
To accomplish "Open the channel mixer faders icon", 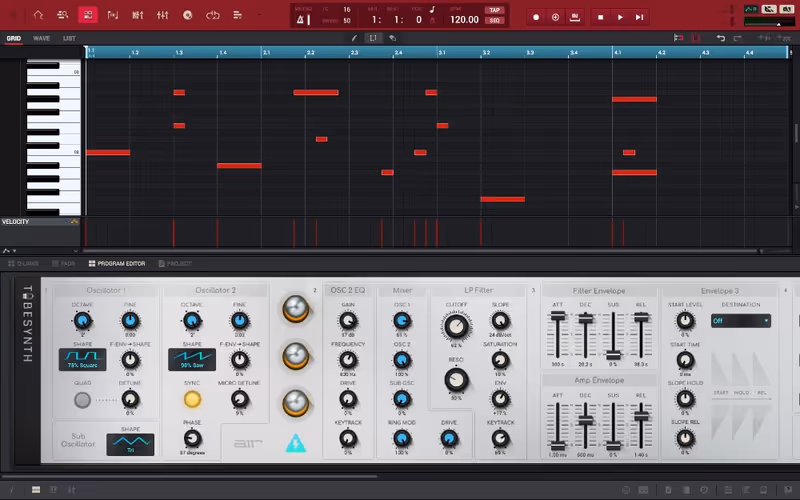I will click(x=163, y=15).
